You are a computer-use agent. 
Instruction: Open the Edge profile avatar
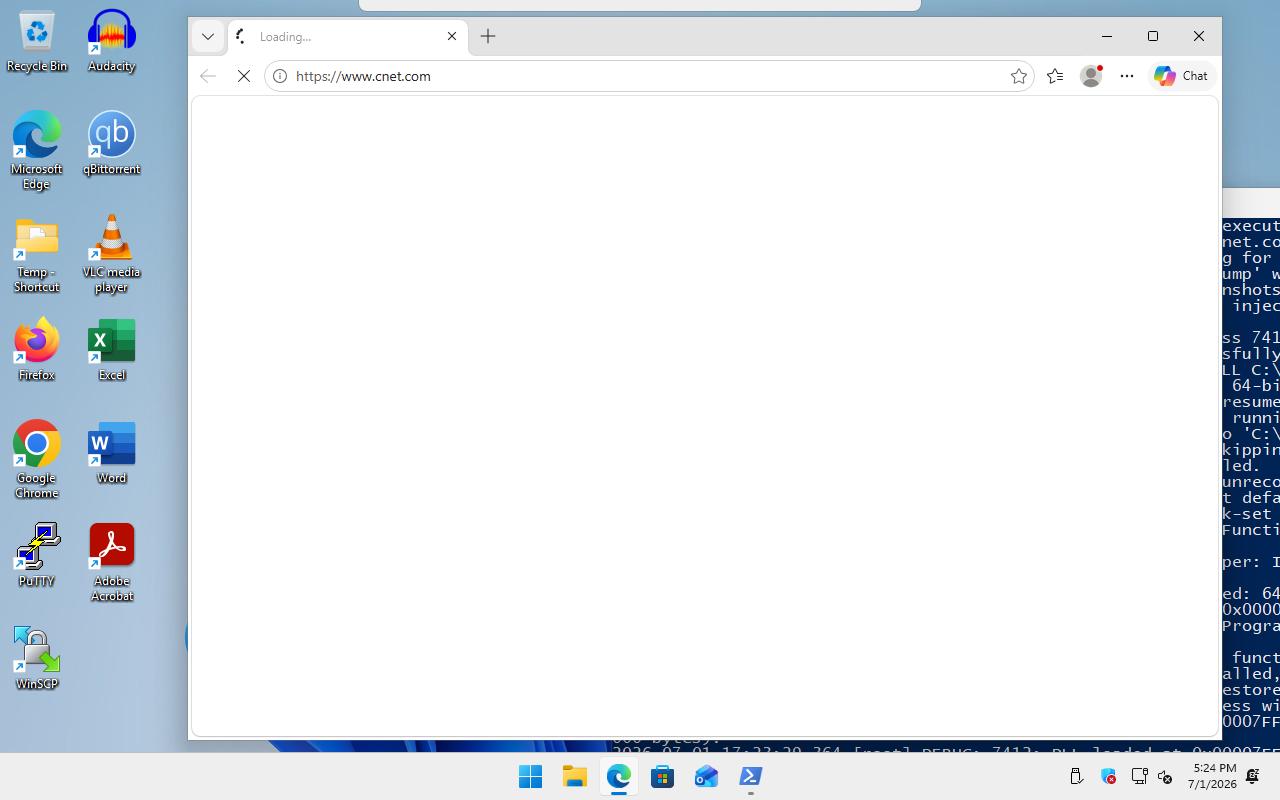coord(1091,76)
